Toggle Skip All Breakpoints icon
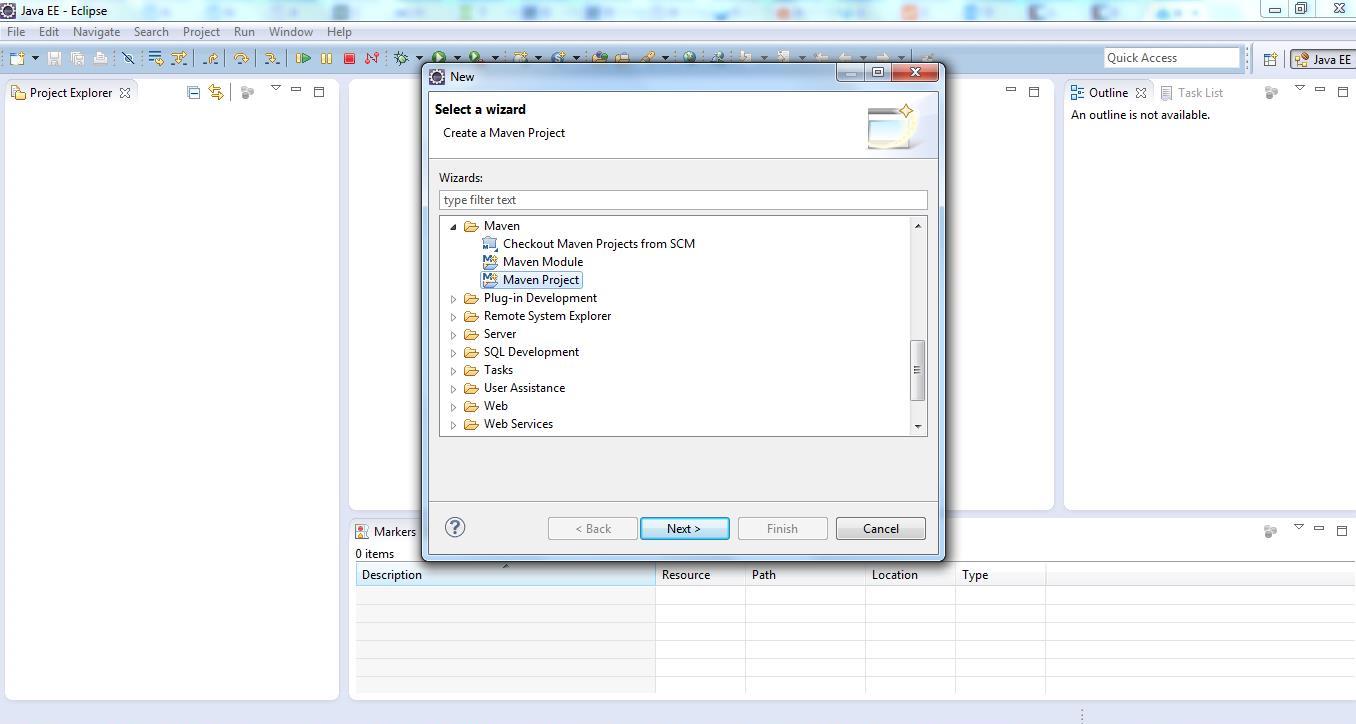Viewport: 1356px width, 724px height. point(128,58)
